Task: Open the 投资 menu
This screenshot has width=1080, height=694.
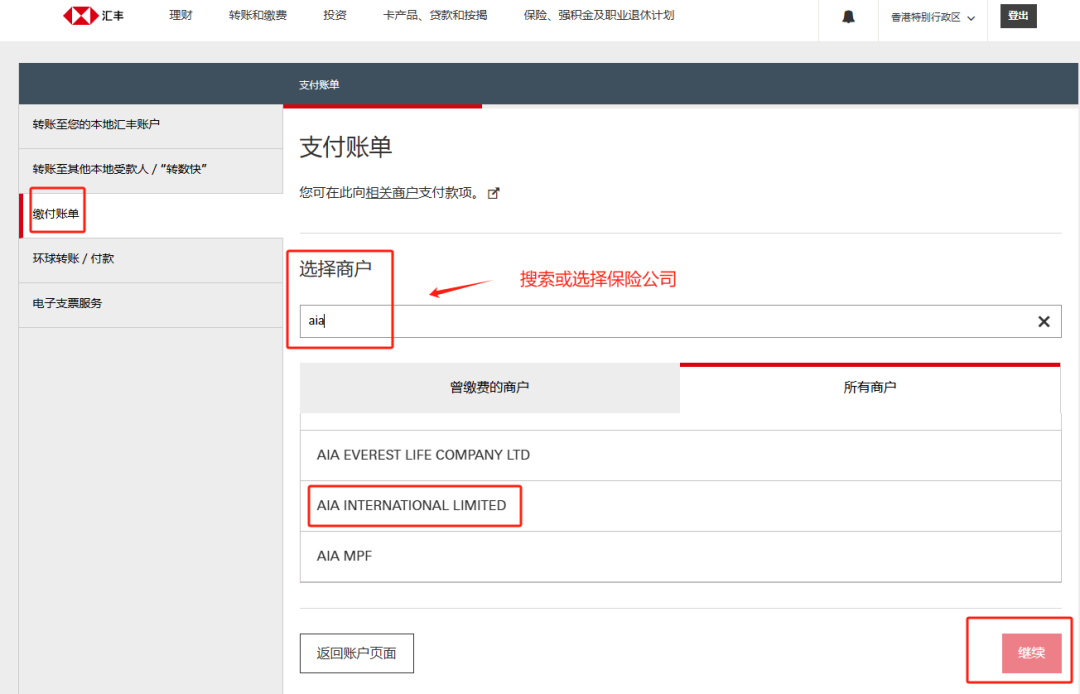Action: (x=335, y=16)
